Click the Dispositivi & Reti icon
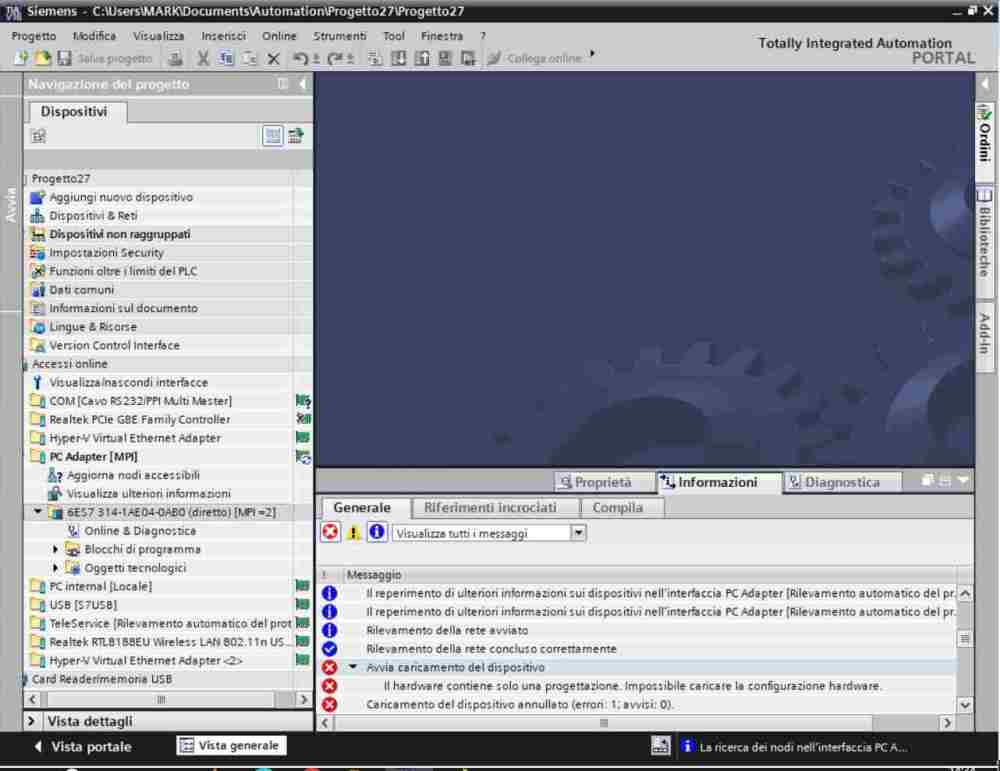Viewport: 1000px width, 771px height. [38, 216]
